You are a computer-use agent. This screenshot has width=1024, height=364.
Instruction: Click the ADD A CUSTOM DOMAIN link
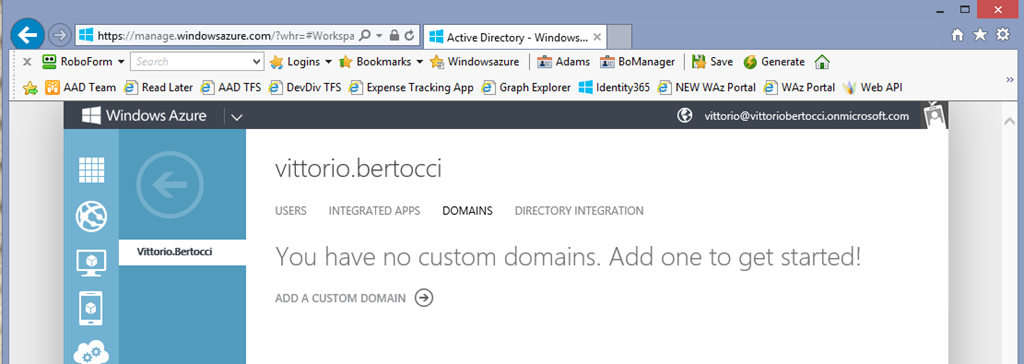(340, 298)
